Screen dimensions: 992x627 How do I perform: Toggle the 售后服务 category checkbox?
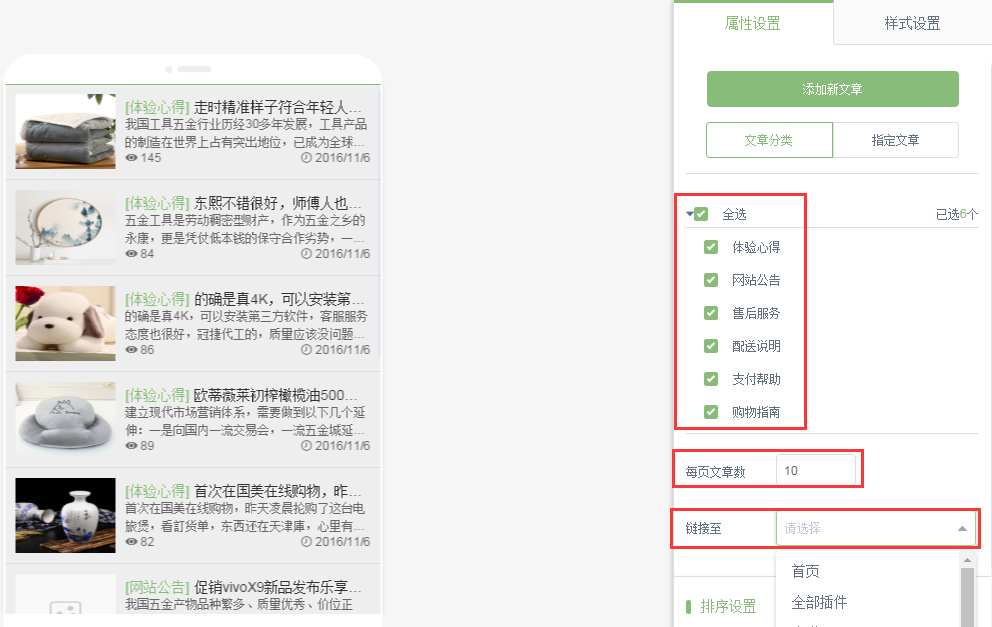pos(711,313)
